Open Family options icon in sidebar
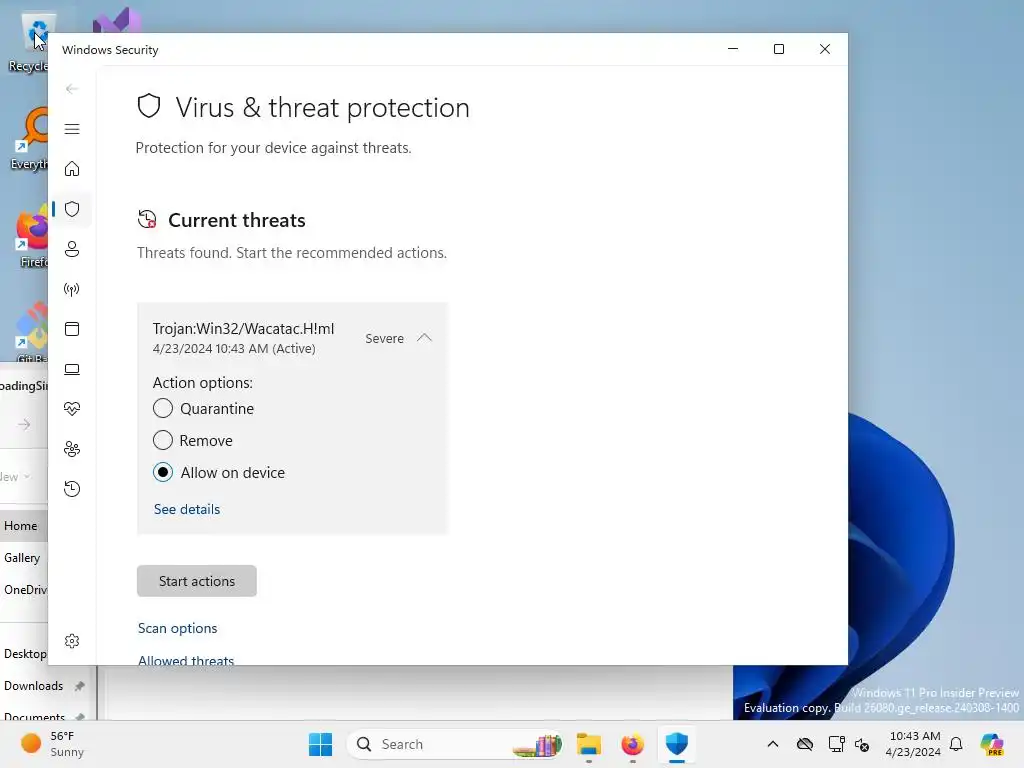Viewport: 1024px width, 768px height. tap(72, 449)
